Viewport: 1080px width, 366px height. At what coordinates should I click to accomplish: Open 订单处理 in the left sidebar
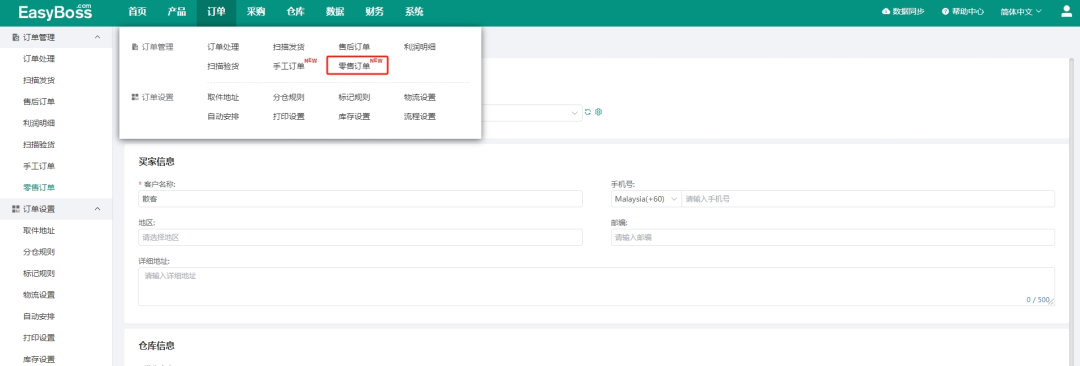click(39, 59)
